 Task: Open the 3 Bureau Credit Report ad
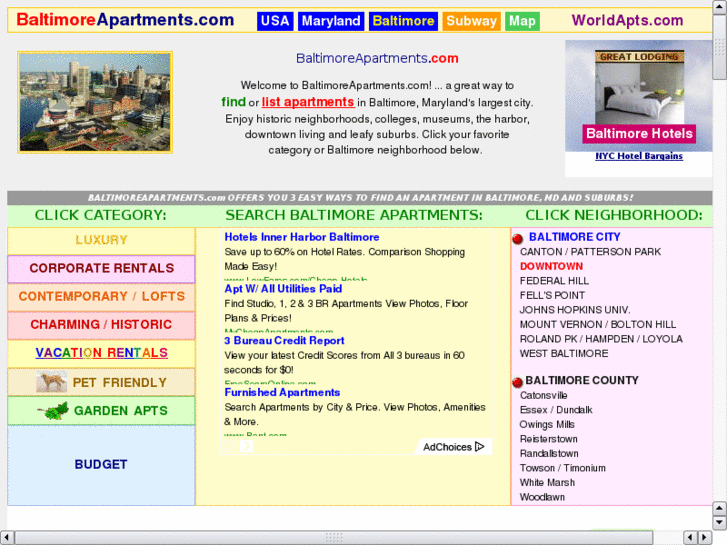tap(284, 341)
